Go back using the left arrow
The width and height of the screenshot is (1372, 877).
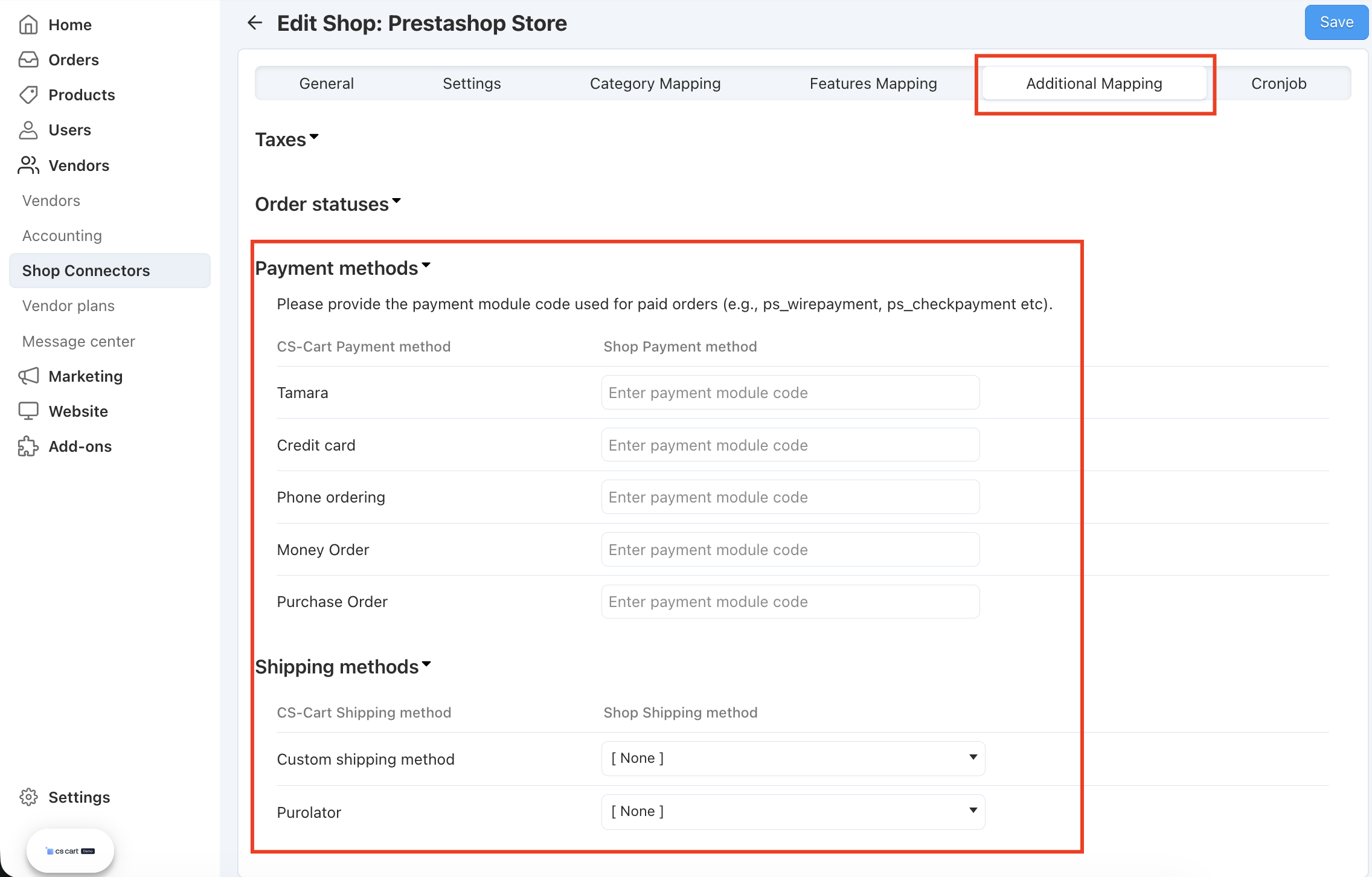pos(255,23)
